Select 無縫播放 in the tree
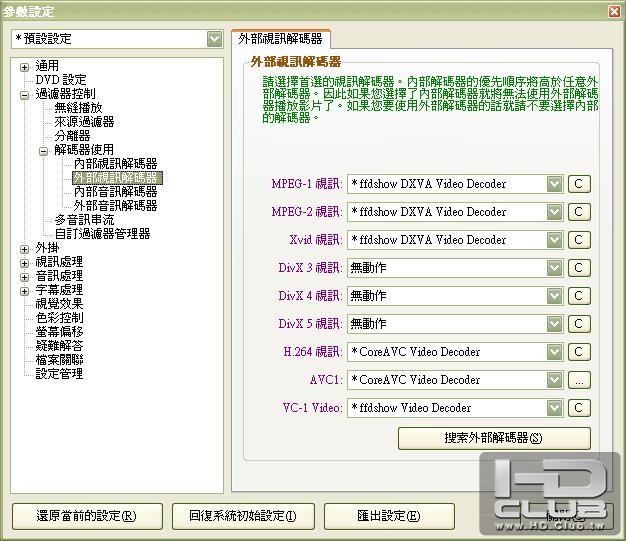Image resolution: width=626 pixels, height=541 pixels. [x=78, y=108]
